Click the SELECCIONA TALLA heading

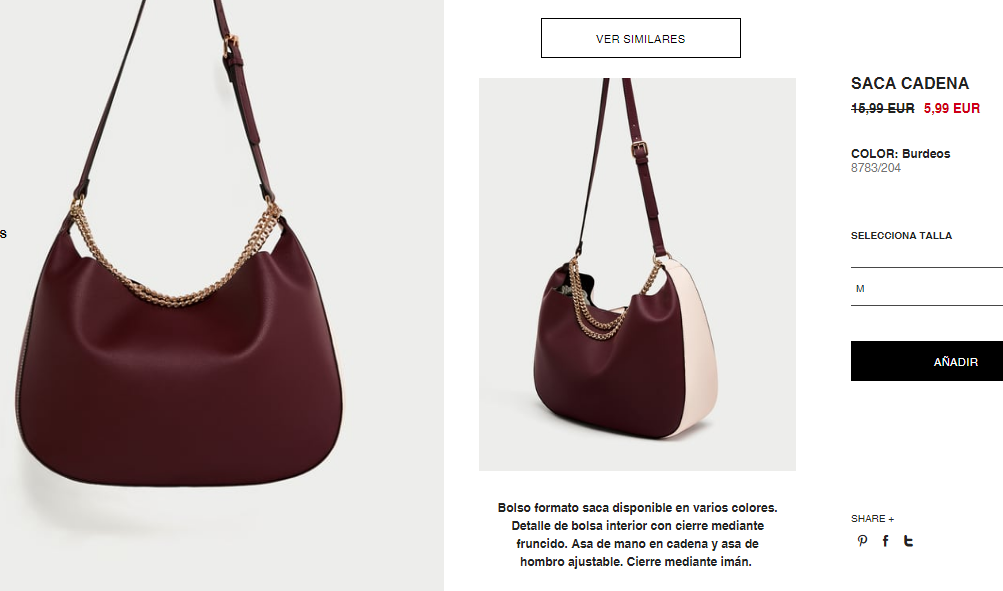(901, 235)
